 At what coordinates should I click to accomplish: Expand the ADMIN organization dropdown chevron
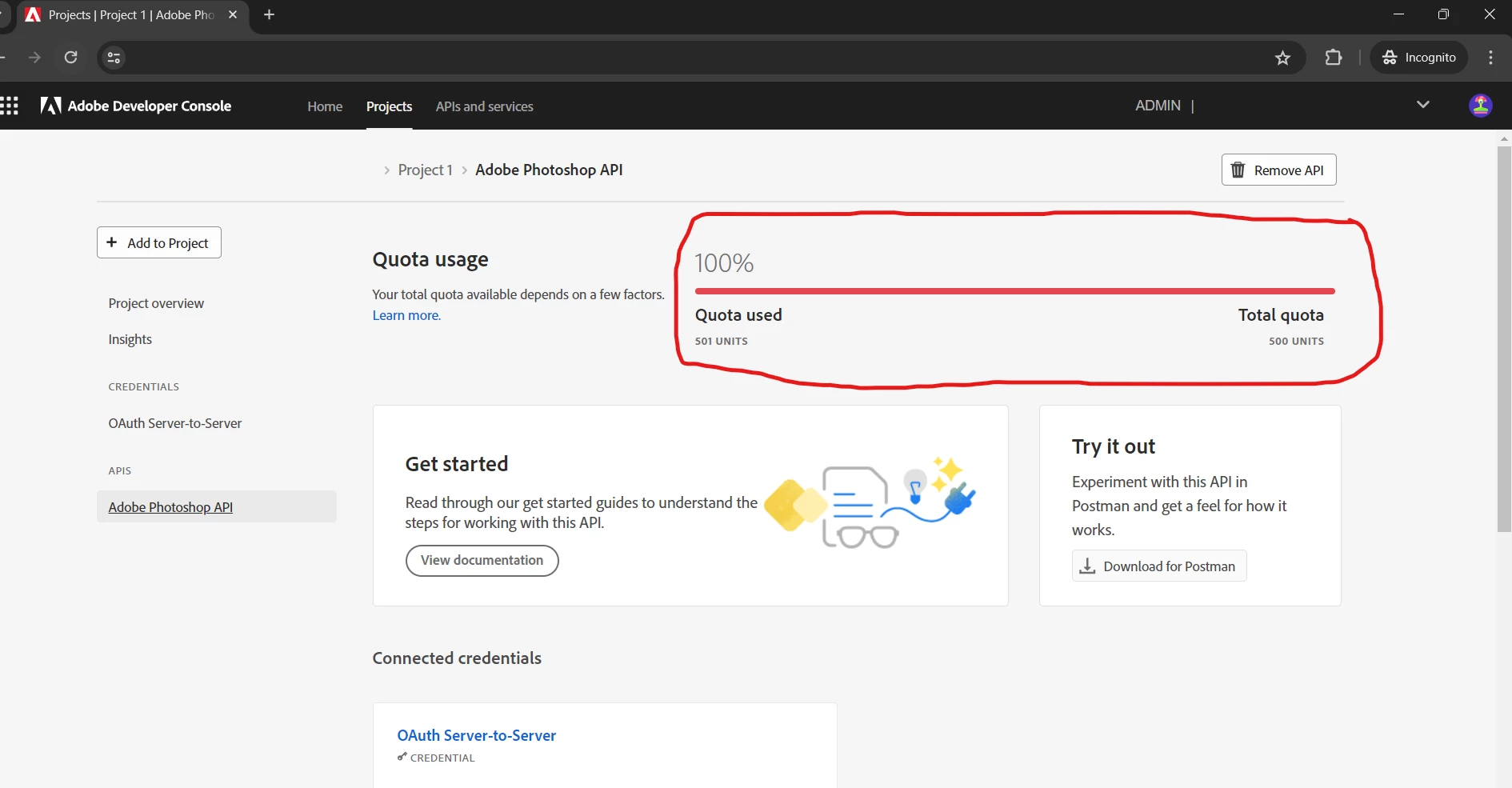1422,105
